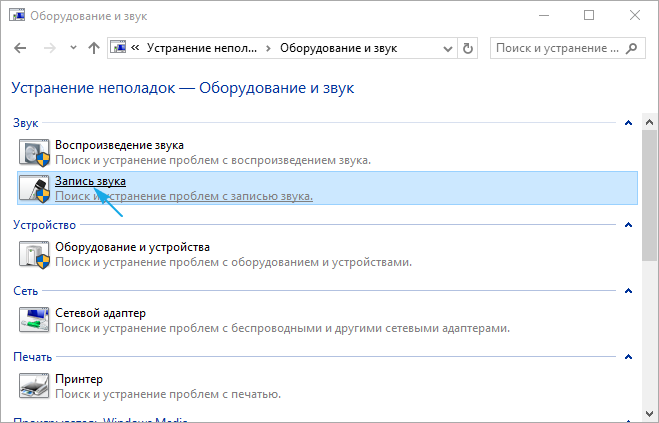The image size is (659, 423).
Task: Click the Оборудование и устройства icon
Action: [x=34, y=254]
